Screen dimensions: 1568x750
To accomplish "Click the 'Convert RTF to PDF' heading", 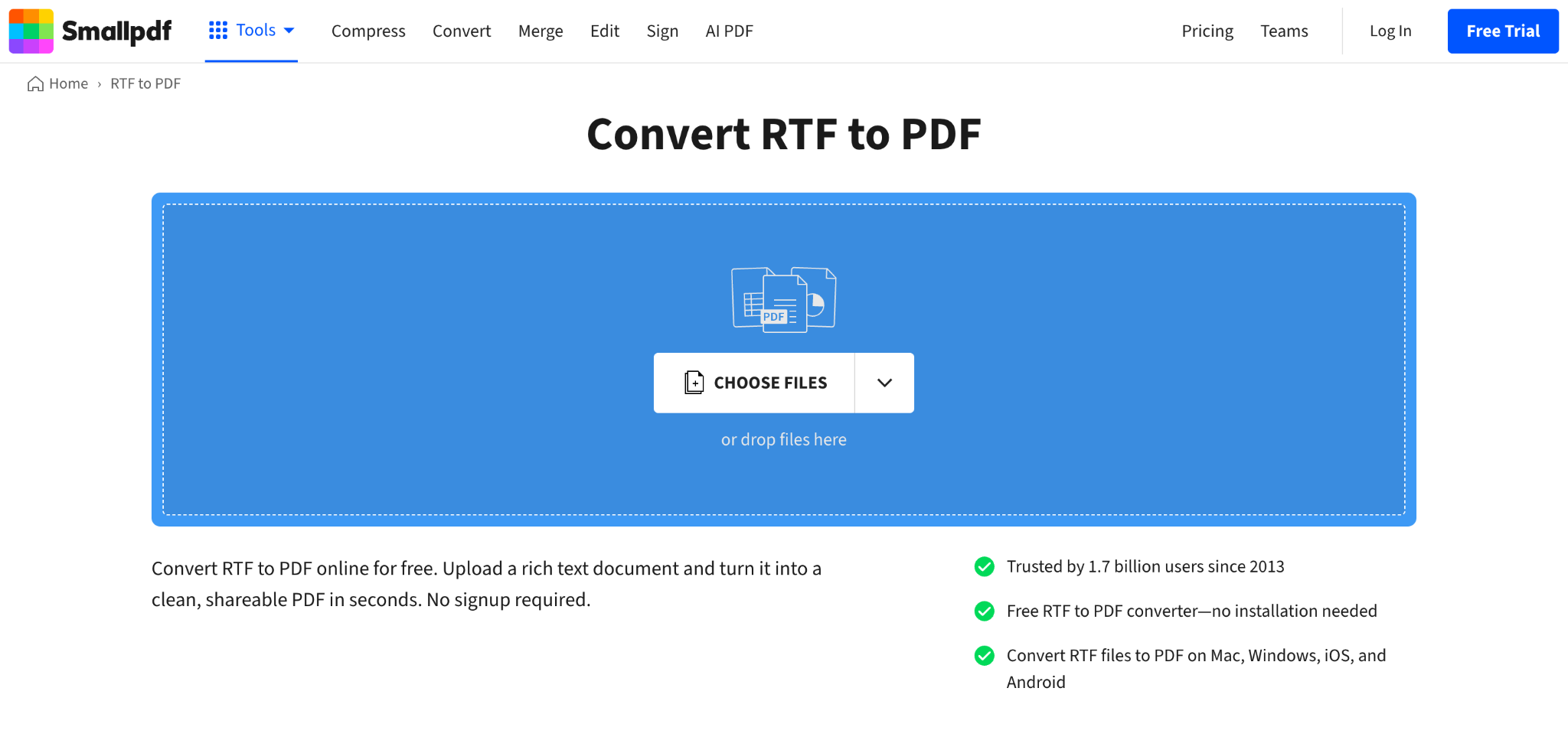I will (784, 135).
